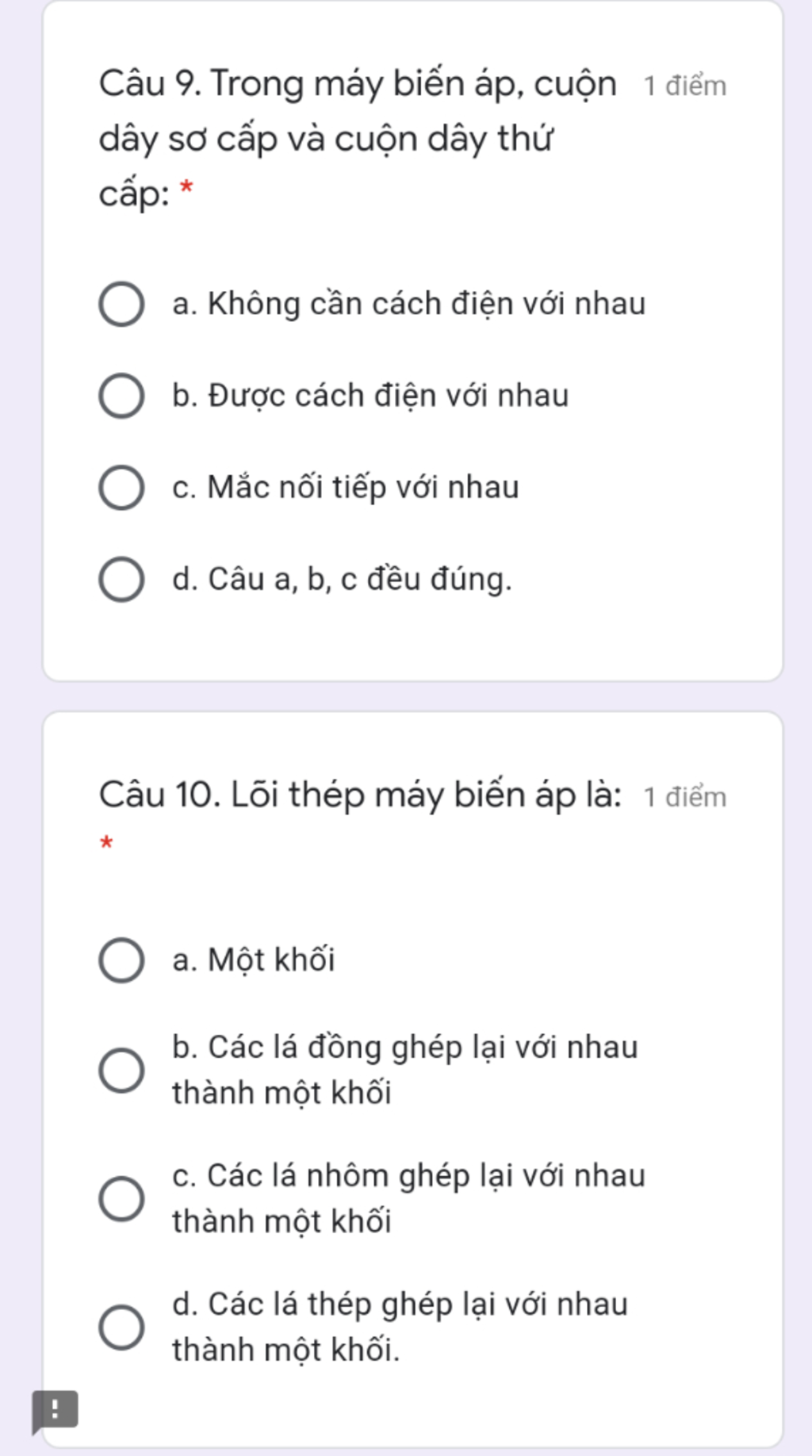Screen dimensions: 812x1456
Task: Select radio option 'b. Được cách điện với nhau'
Action: coord(121,397)
